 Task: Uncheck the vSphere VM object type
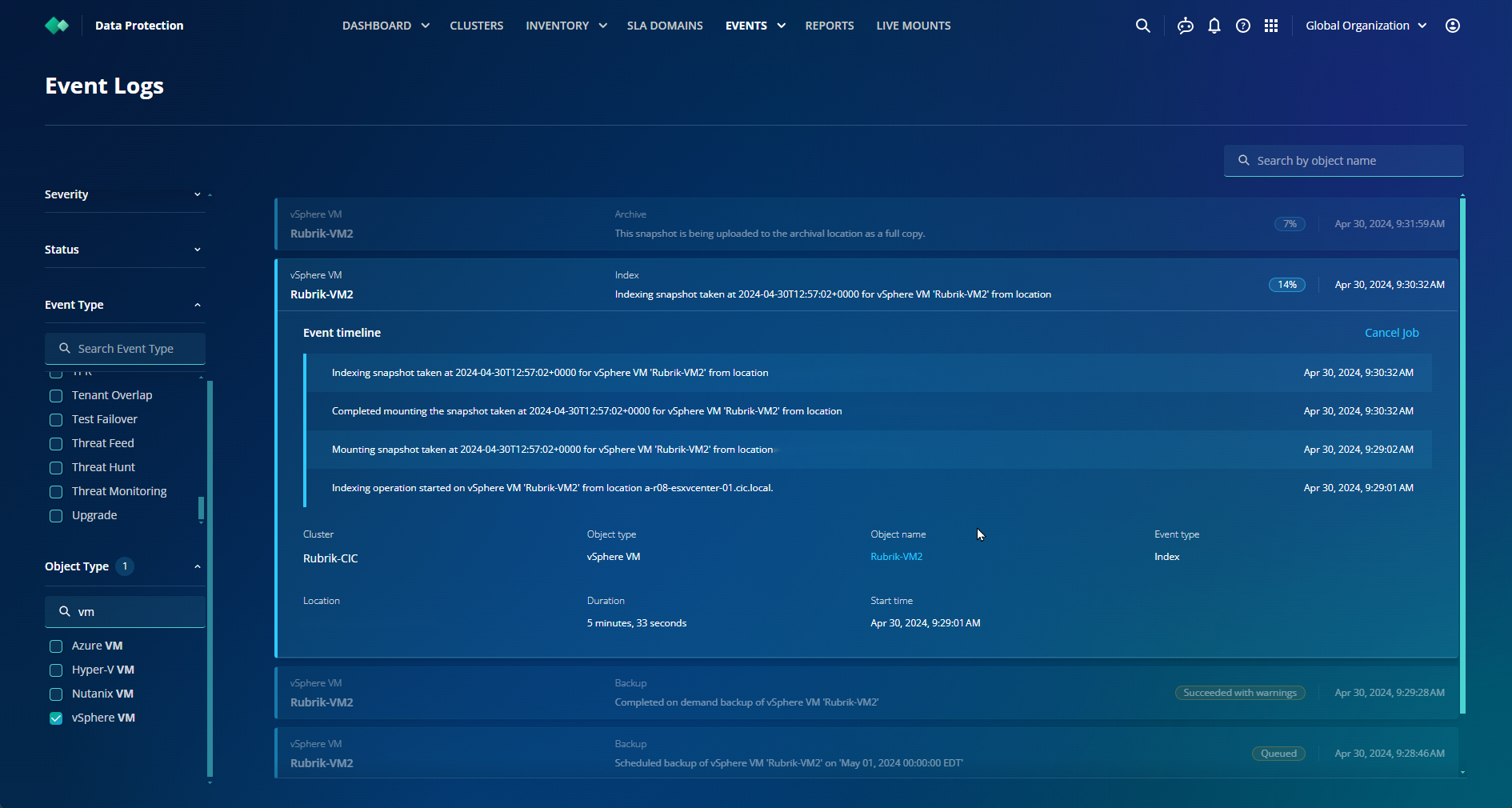[x=56, y=718]
